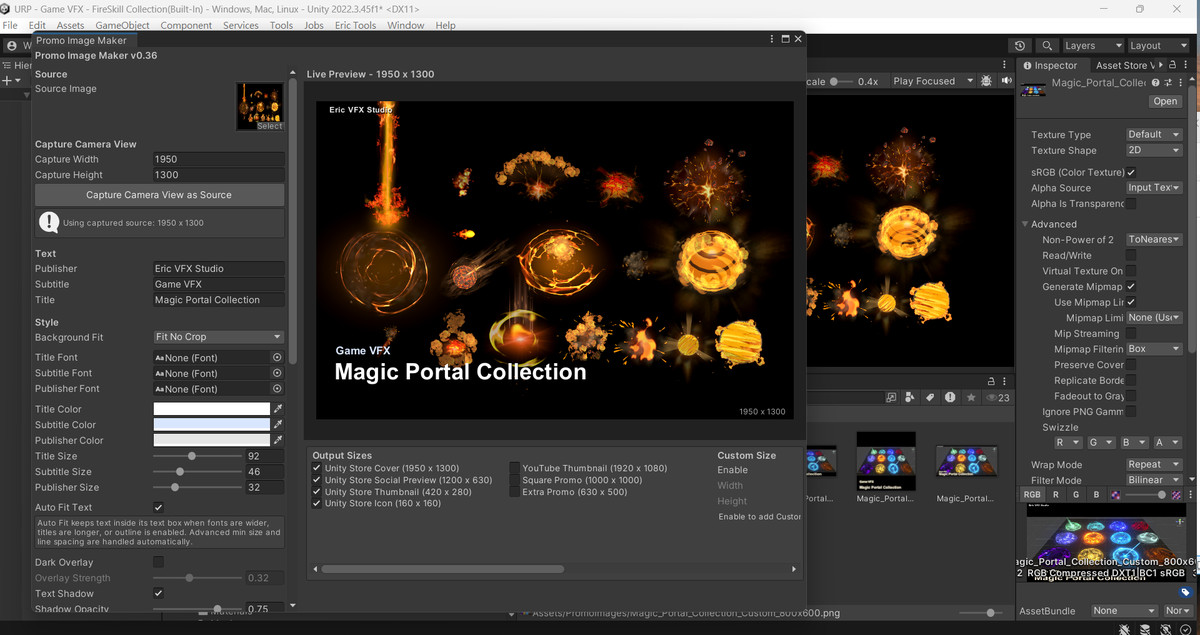This screenshot has height=635, width=1200.
Task: Click the Title Color white swatch
Action: (211, 409)
